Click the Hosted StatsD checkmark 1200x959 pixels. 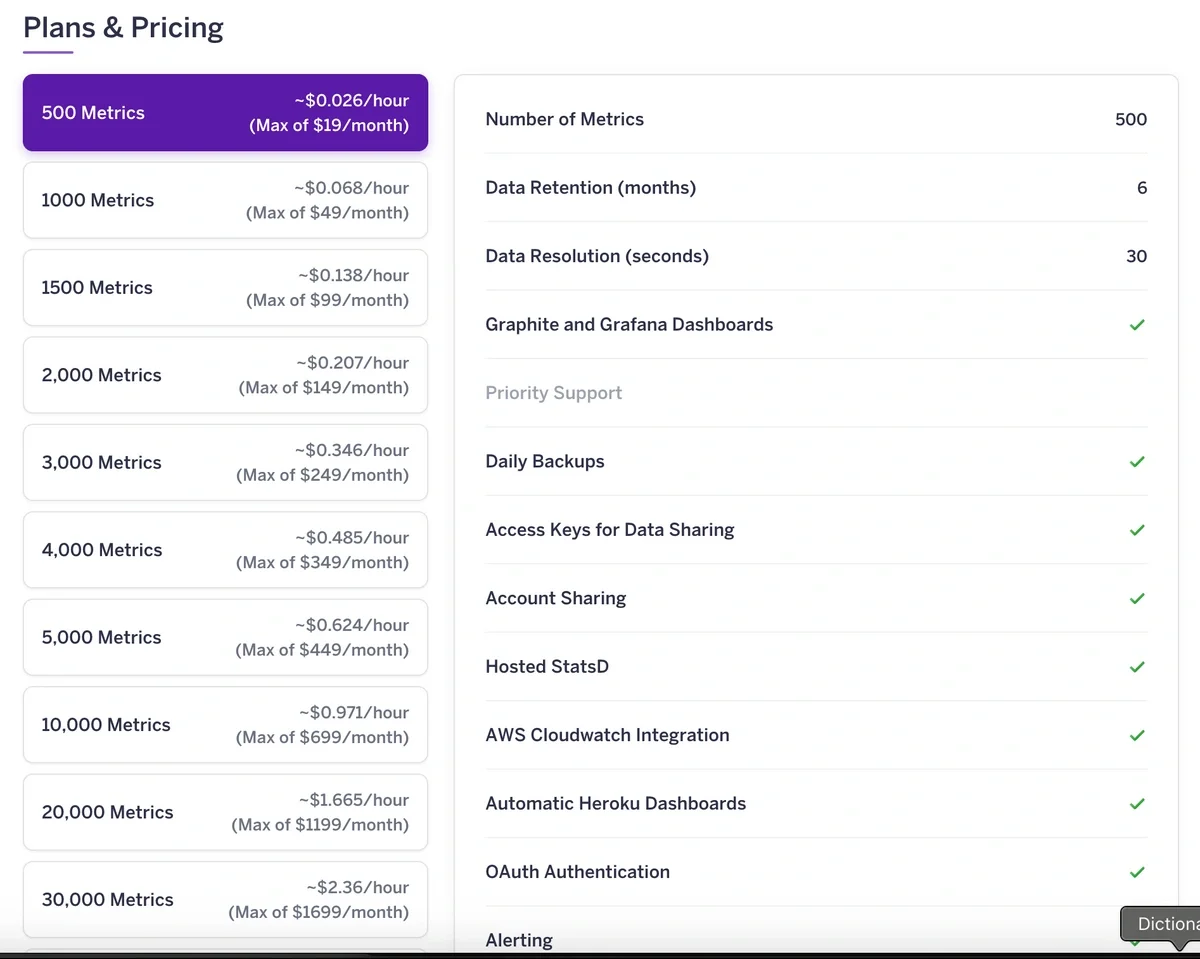pos(1137,667)
